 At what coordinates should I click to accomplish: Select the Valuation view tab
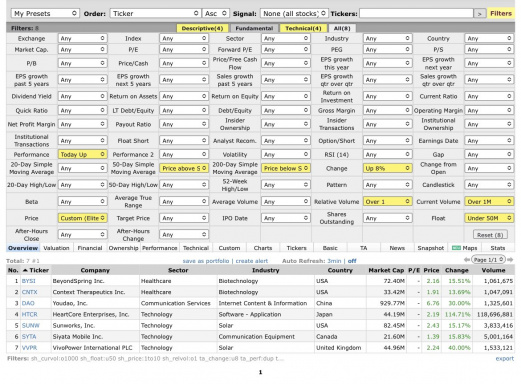click(x=56, y=248)
